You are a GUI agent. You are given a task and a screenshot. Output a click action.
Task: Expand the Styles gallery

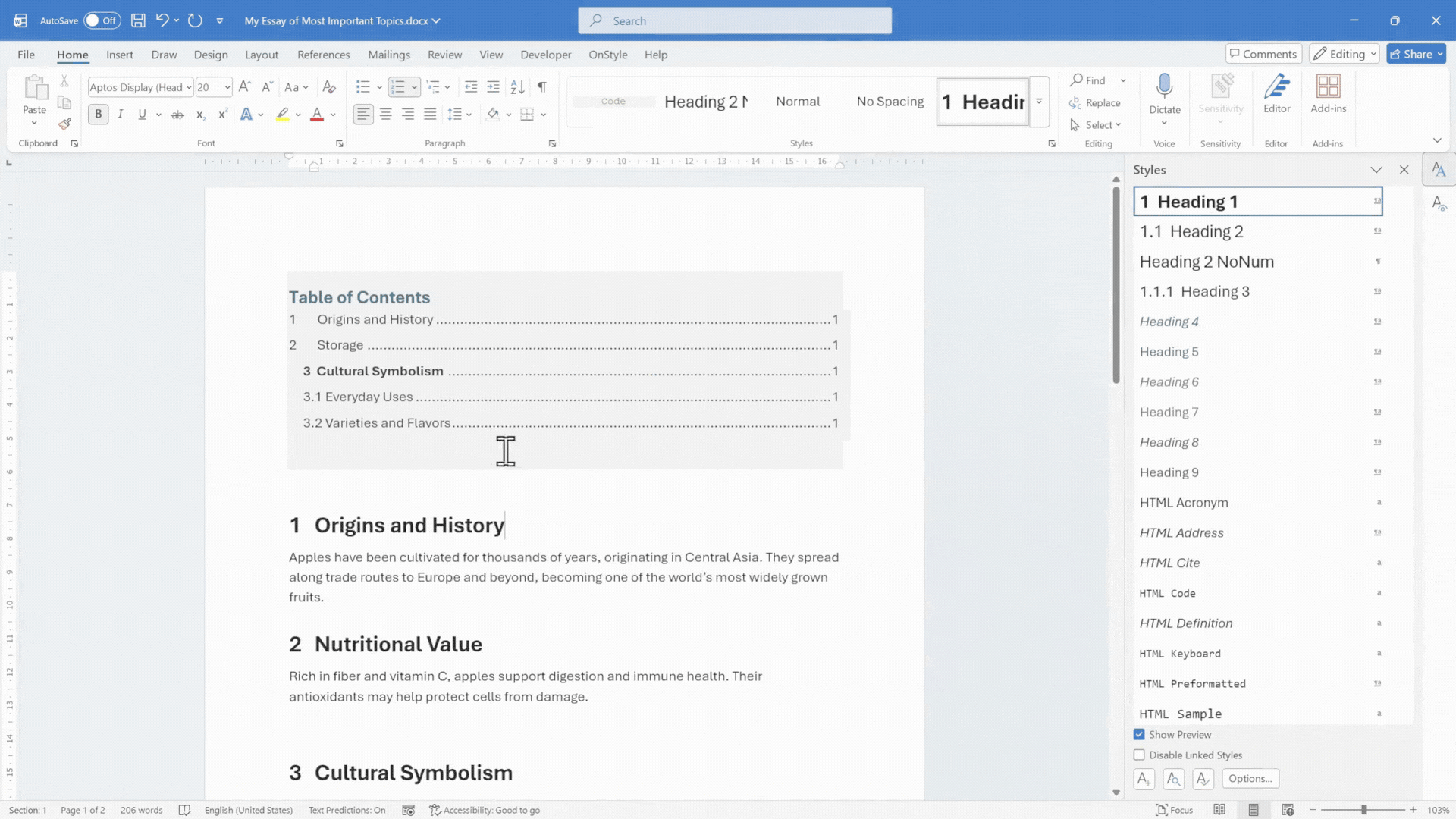pos(1040,102)
